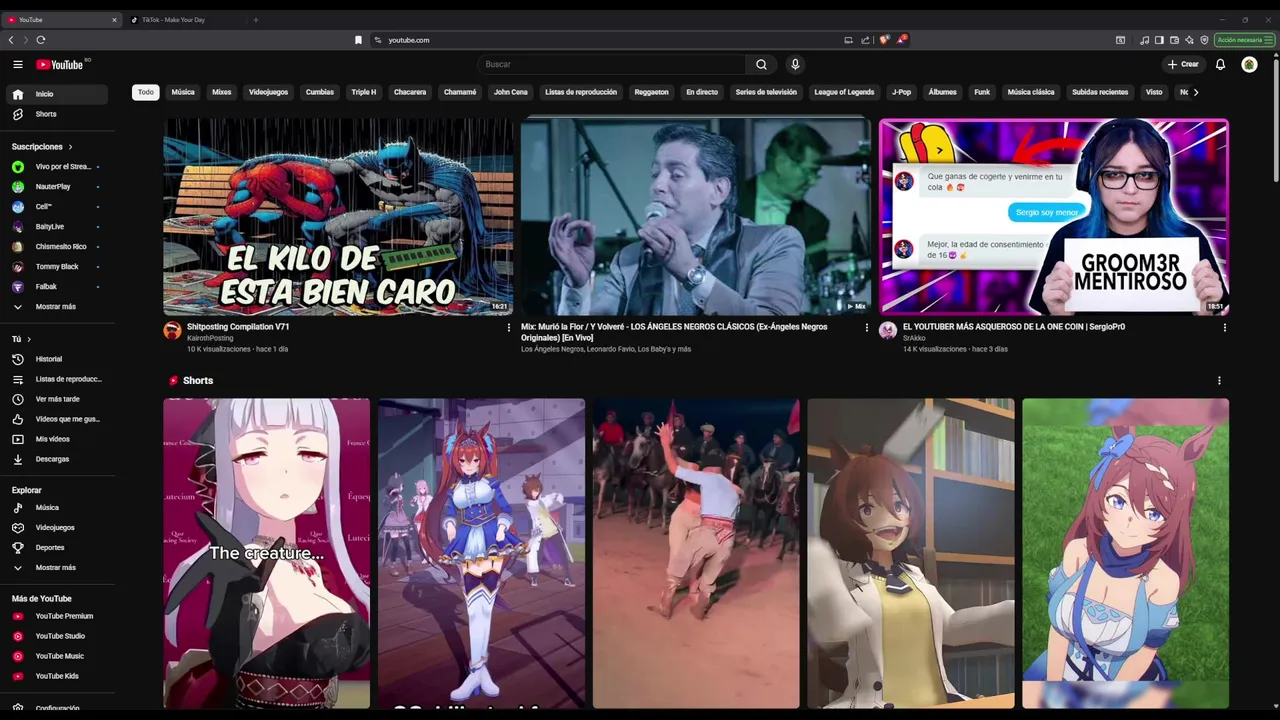Open the horse riders dancing Short

[x=696, y=553]
